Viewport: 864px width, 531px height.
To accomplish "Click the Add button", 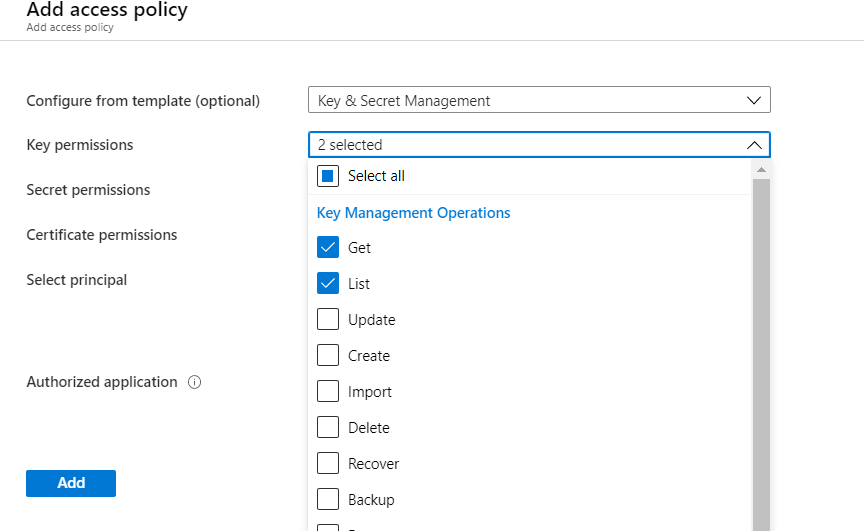I will 71,483.
